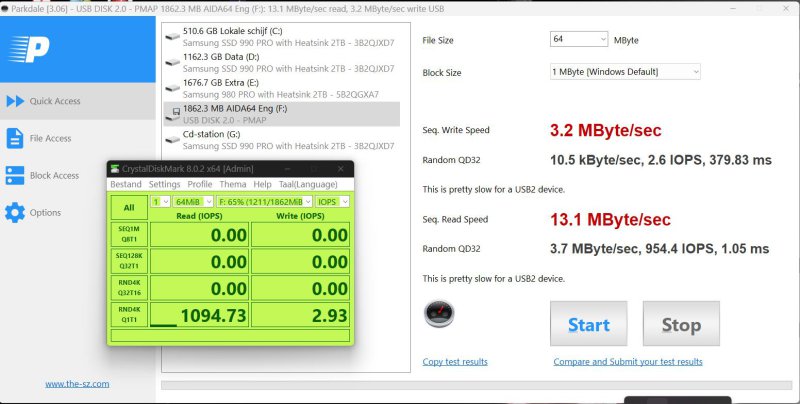Screen dimensions: 800x404
Task: Expand the Block Size dropdown
Action: (625, 72)
